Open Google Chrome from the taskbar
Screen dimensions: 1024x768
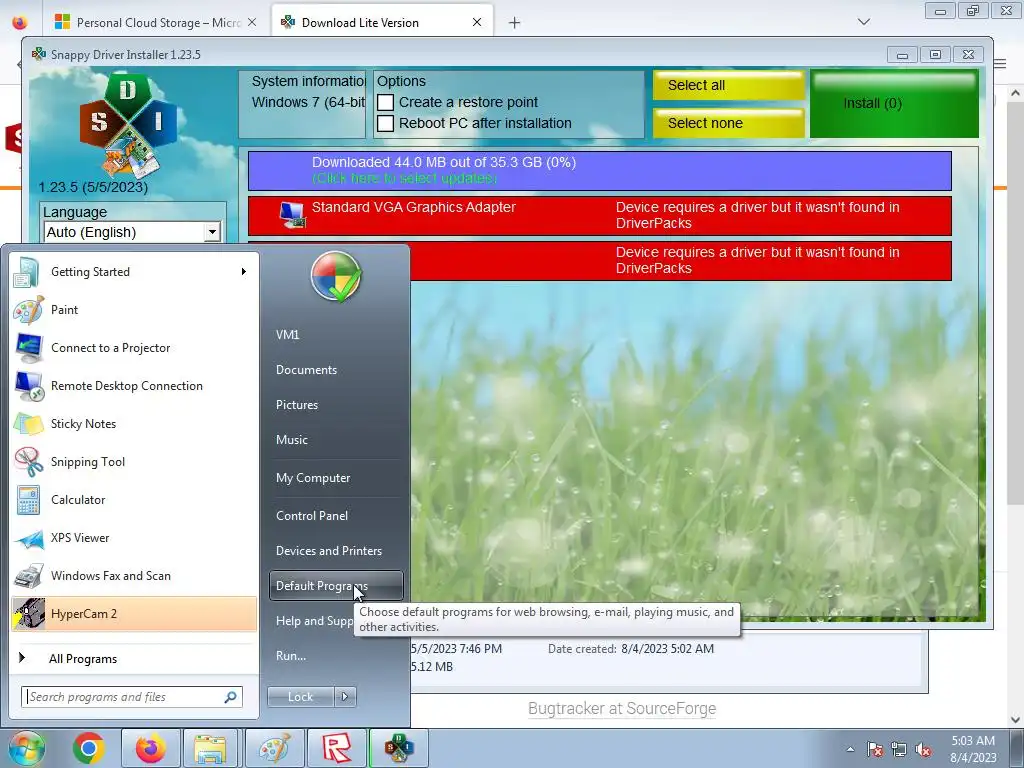[x=89, y=748]
